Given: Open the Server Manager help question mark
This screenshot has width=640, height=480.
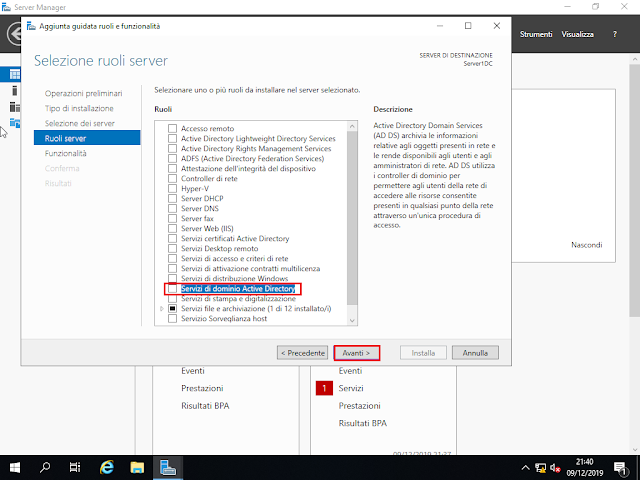Looking at the screenshot, I should pos(615,34).
